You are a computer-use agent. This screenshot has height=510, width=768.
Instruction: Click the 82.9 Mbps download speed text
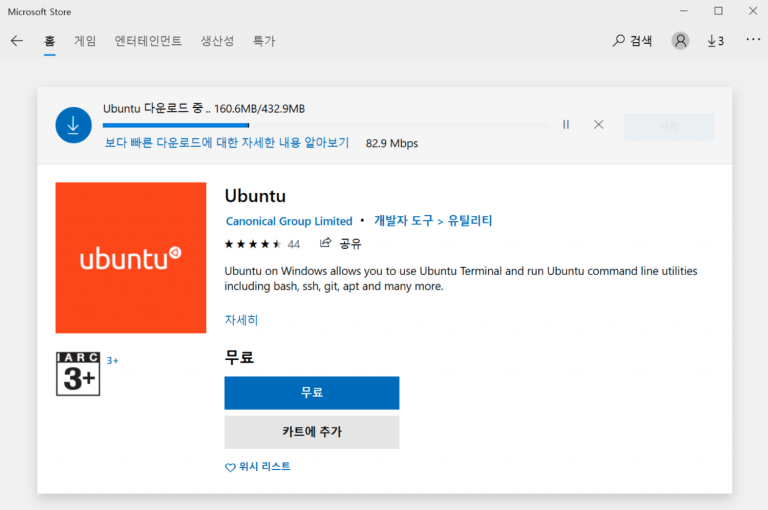tap(392, 144)
